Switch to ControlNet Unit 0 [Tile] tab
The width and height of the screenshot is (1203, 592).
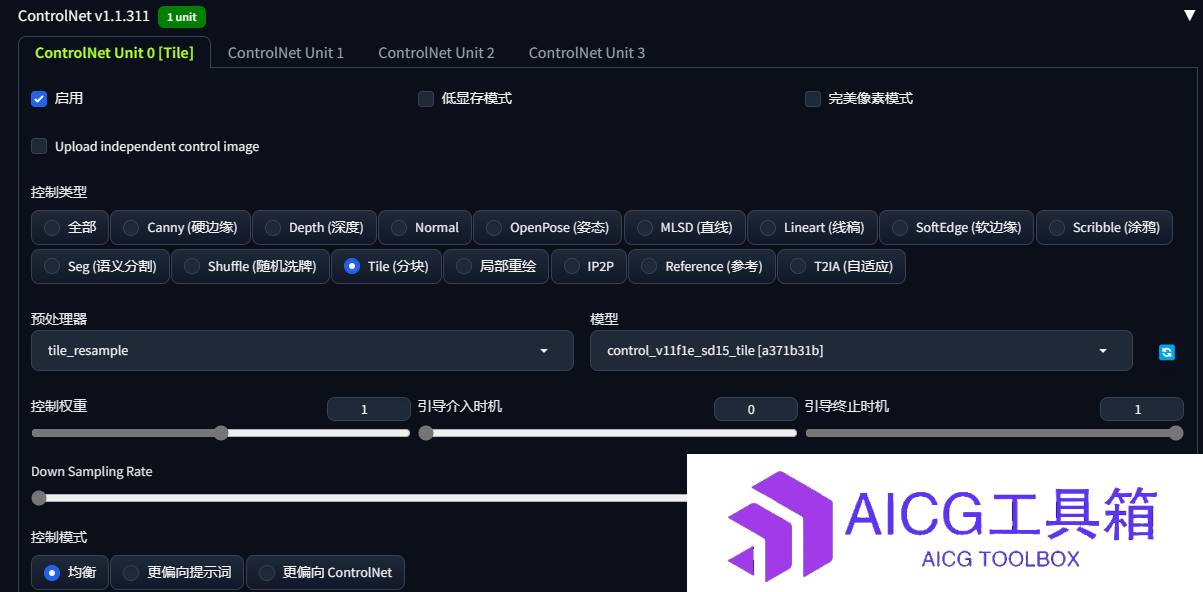(x=114, y=52)
